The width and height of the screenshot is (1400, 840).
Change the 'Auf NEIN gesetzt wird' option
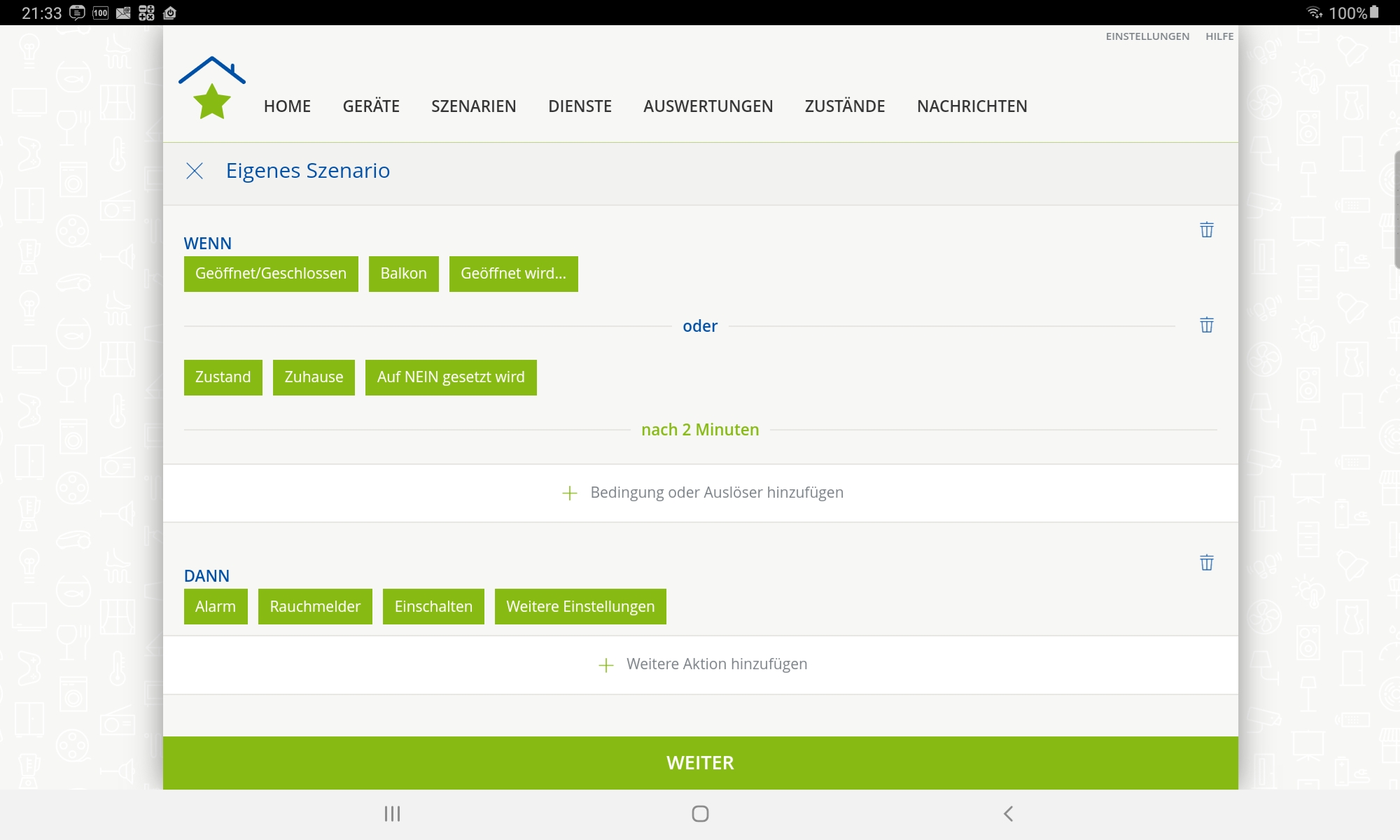point(451,377)
